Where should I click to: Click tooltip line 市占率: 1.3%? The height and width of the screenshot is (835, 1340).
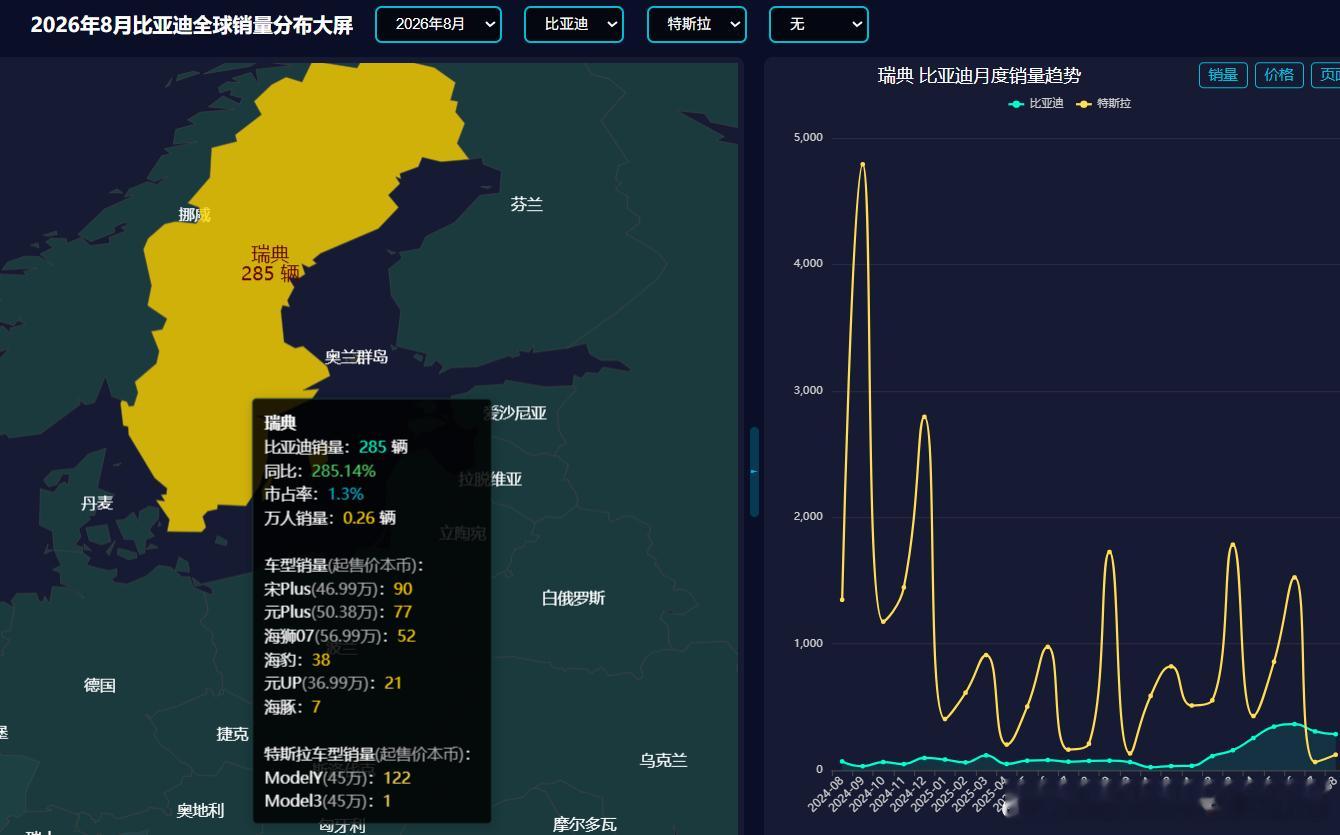pyautogui.click(x=314, y=494)
